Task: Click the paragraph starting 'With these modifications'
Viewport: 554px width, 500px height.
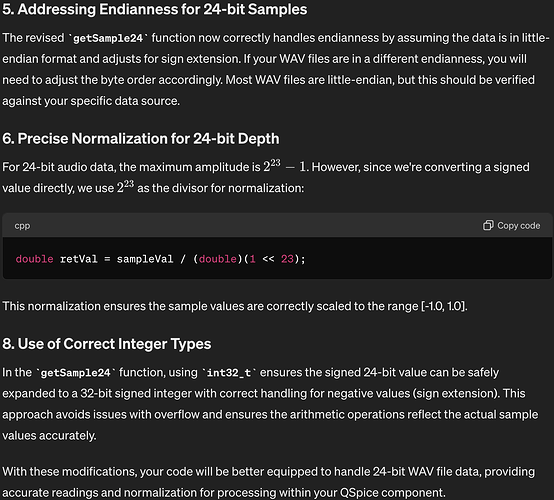Action: pyautogui.click(x=269, y=482)
